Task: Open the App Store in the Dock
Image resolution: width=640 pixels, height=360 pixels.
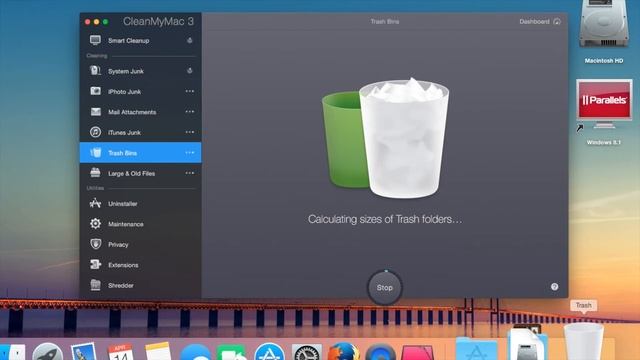Action: coord(269,352)
